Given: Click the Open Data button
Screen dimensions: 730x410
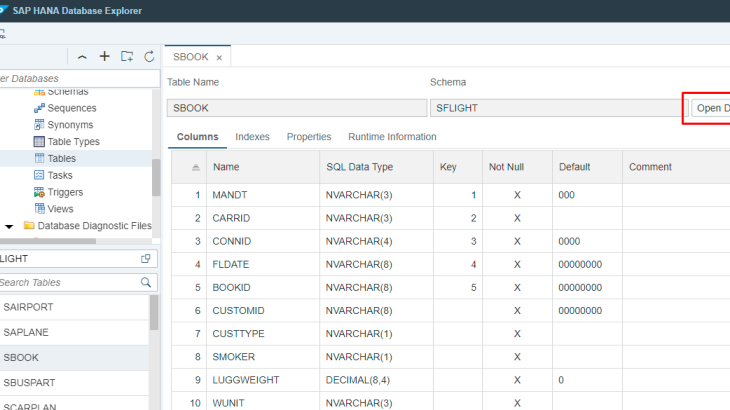Looking at the screenshot, I should (711, 108).
